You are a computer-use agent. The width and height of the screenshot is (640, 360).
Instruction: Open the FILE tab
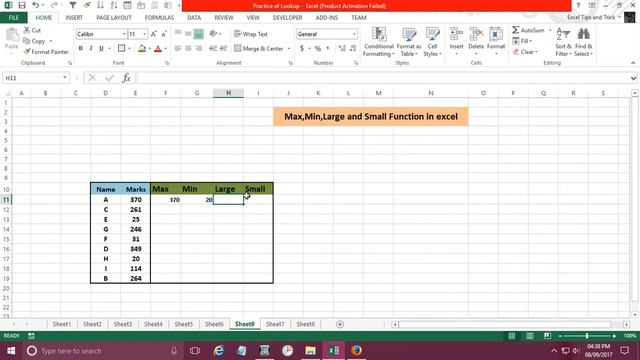(x=13, y=18)
